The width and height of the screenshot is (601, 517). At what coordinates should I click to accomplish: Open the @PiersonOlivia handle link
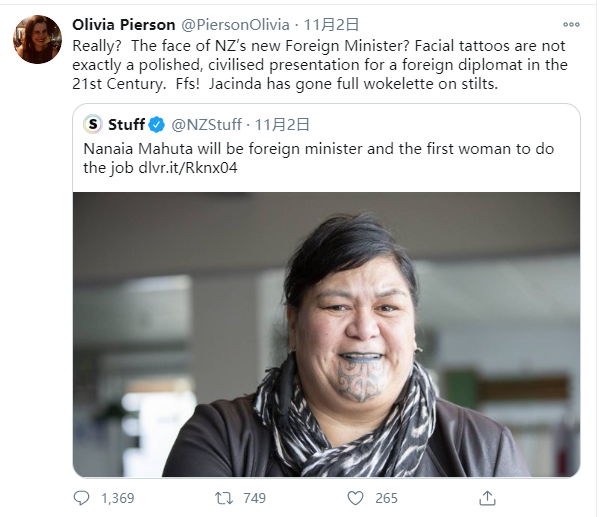(x=236, y=24)
